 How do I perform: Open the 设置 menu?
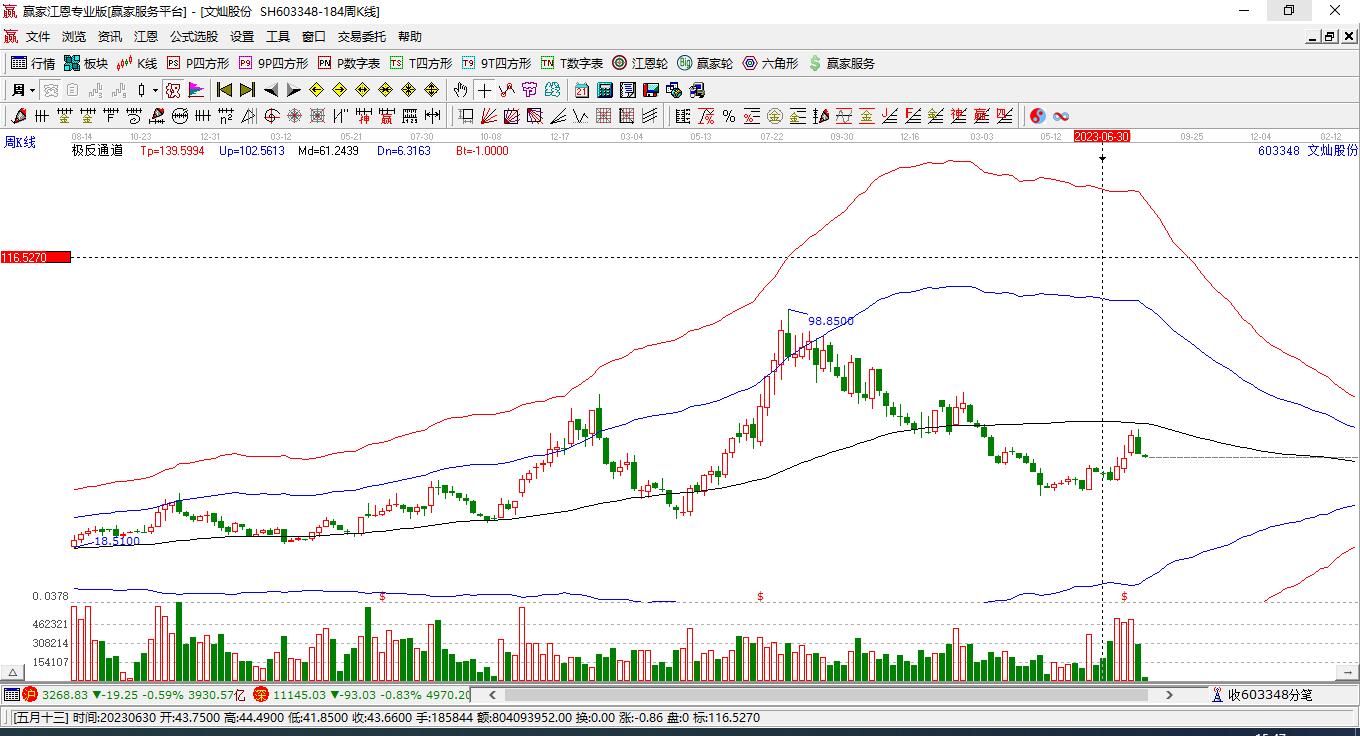pyautogui.click(x=242, y=37)
